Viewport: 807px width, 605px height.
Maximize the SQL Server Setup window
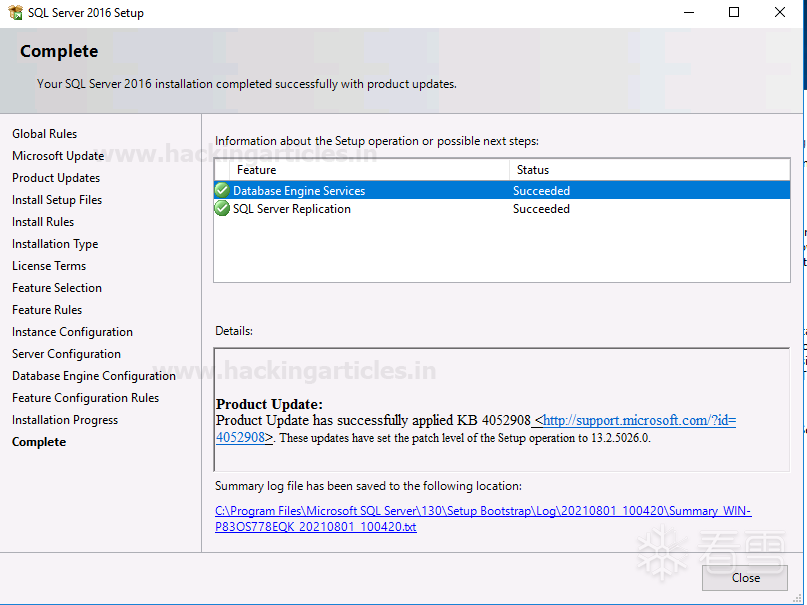point(734,13)
